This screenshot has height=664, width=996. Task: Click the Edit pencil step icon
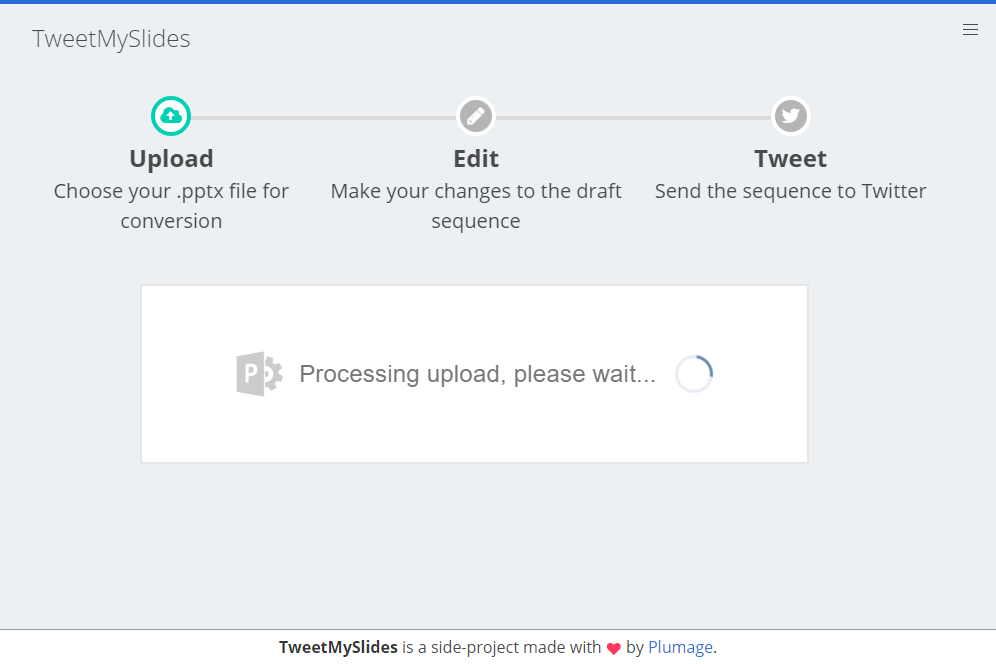(476, 116)
